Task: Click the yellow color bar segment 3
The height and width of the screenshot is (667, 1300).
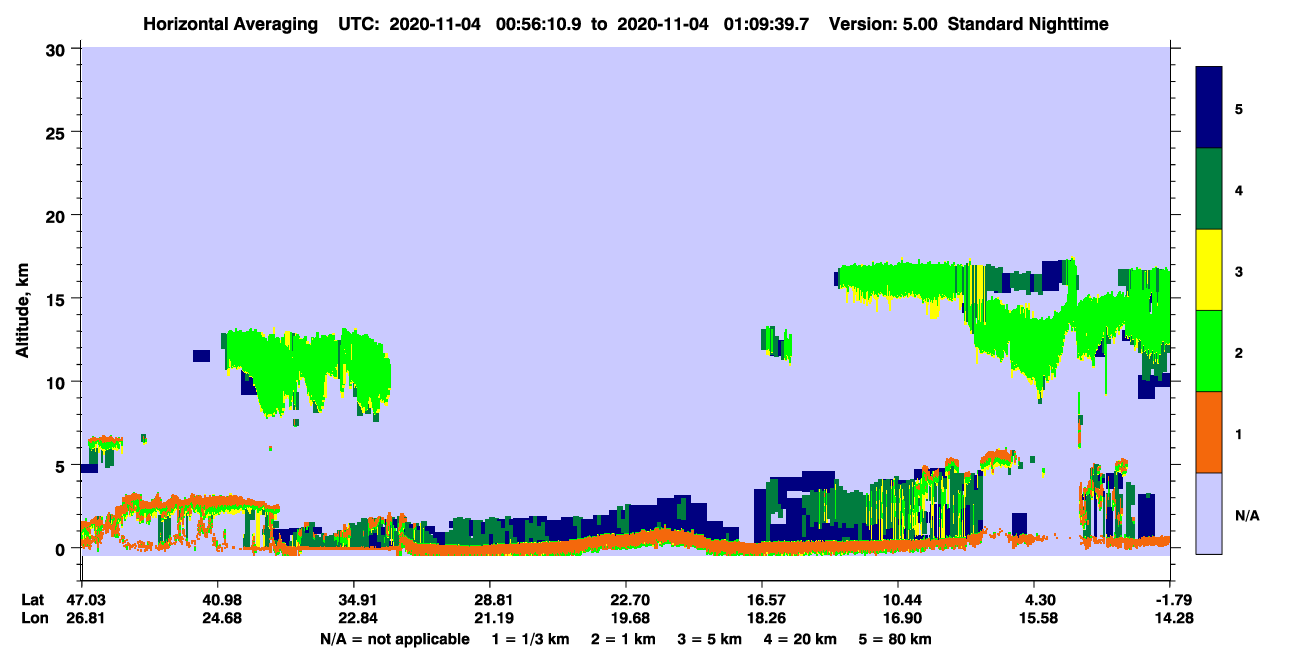Action: click(x=1209, y=270)
